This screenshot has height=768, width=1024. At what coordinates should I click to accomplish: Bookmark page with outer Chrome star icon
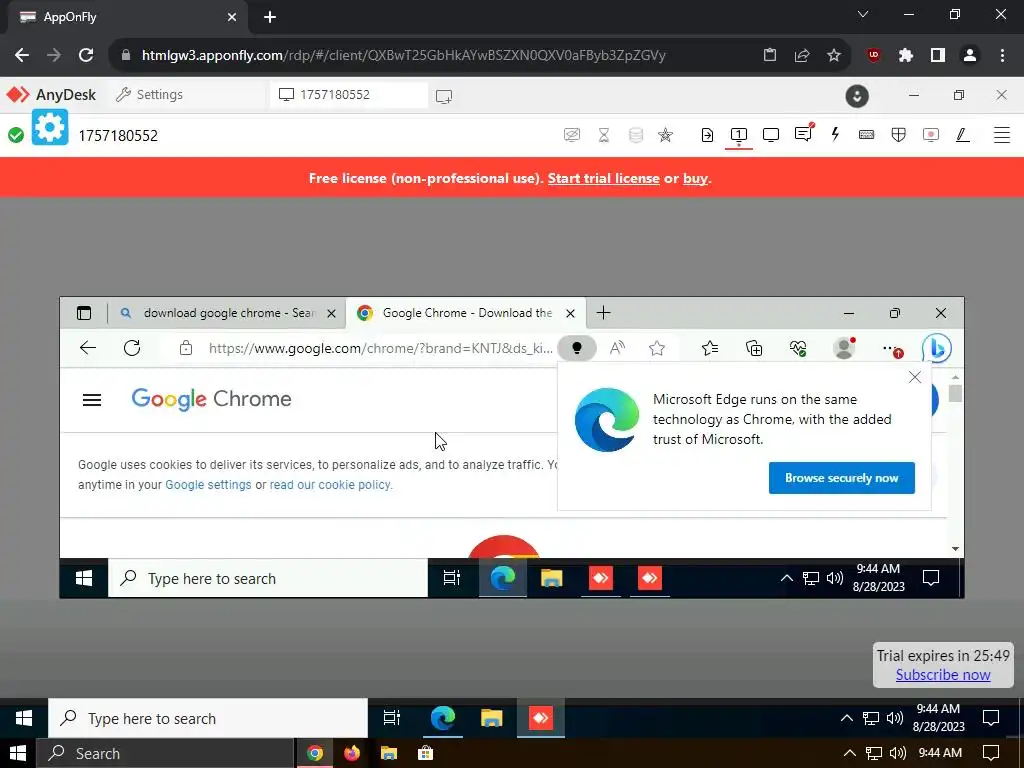(x=834, y=55)
